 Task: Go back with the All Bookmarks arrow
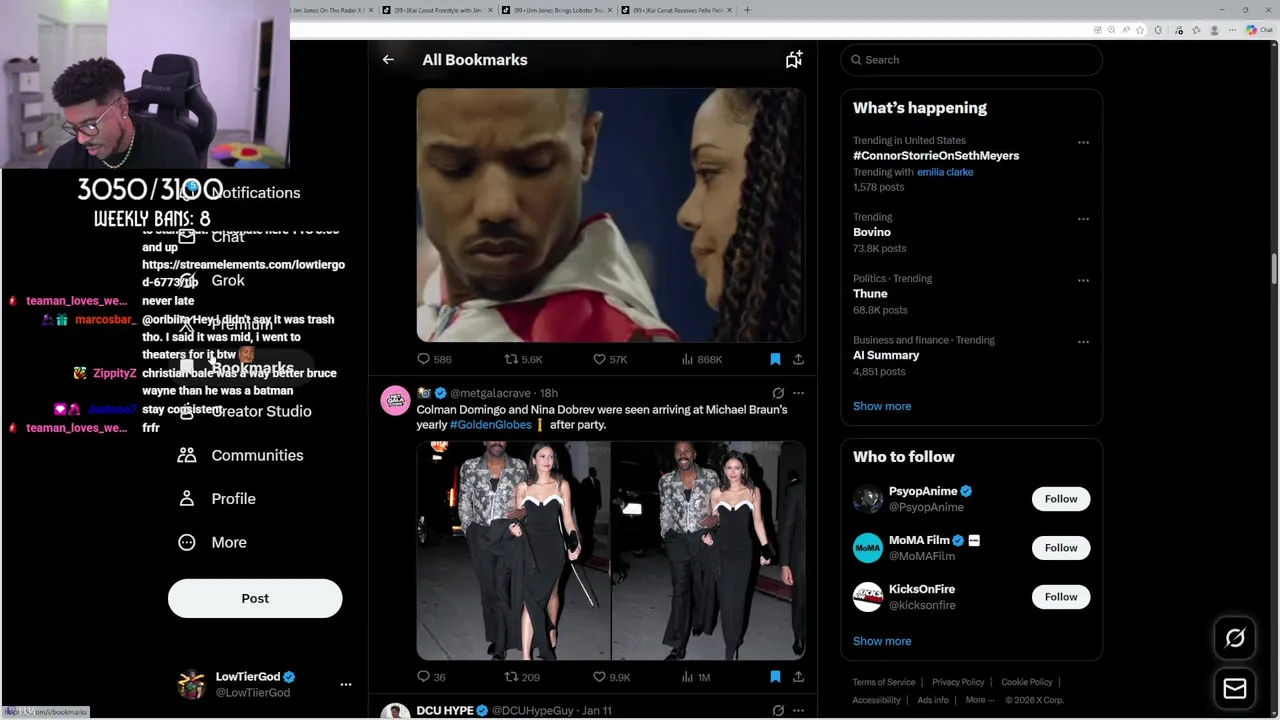(388, 60)
